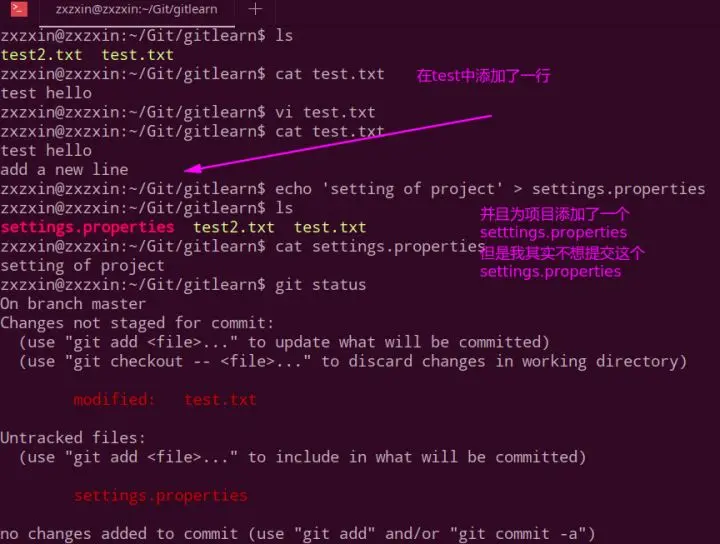Click 'Changes not staged for commit:' line
This screenshot has width=720, height=544.
point(137,323)
